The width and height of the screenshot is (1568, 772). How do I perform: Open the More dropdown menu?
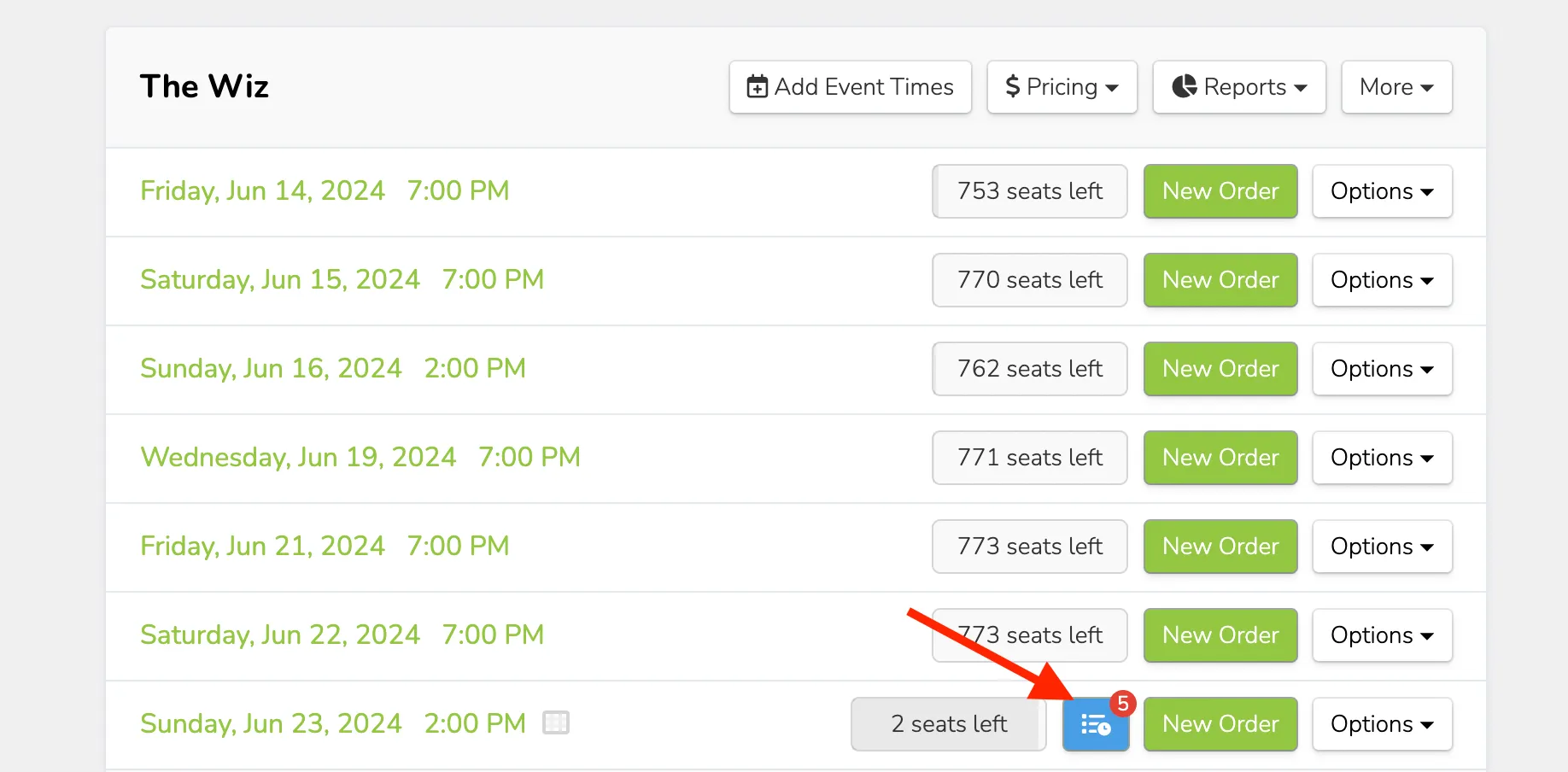coord(1397,87)
